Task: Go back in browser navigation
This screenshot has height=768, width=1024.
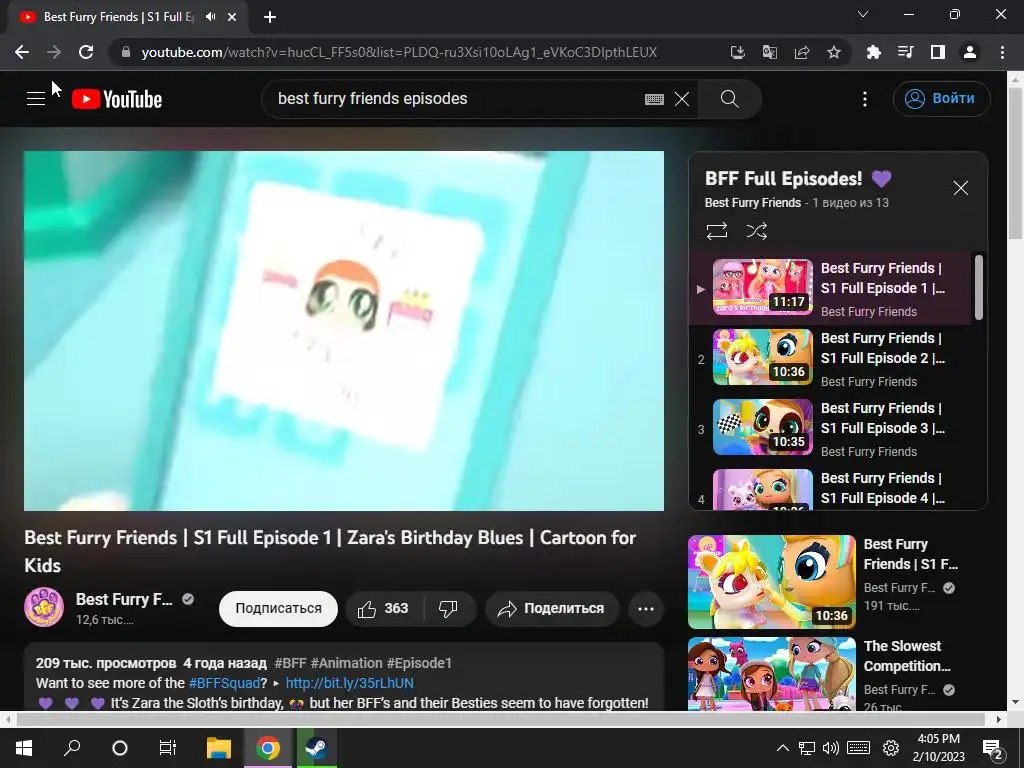Action: (22, 52)
